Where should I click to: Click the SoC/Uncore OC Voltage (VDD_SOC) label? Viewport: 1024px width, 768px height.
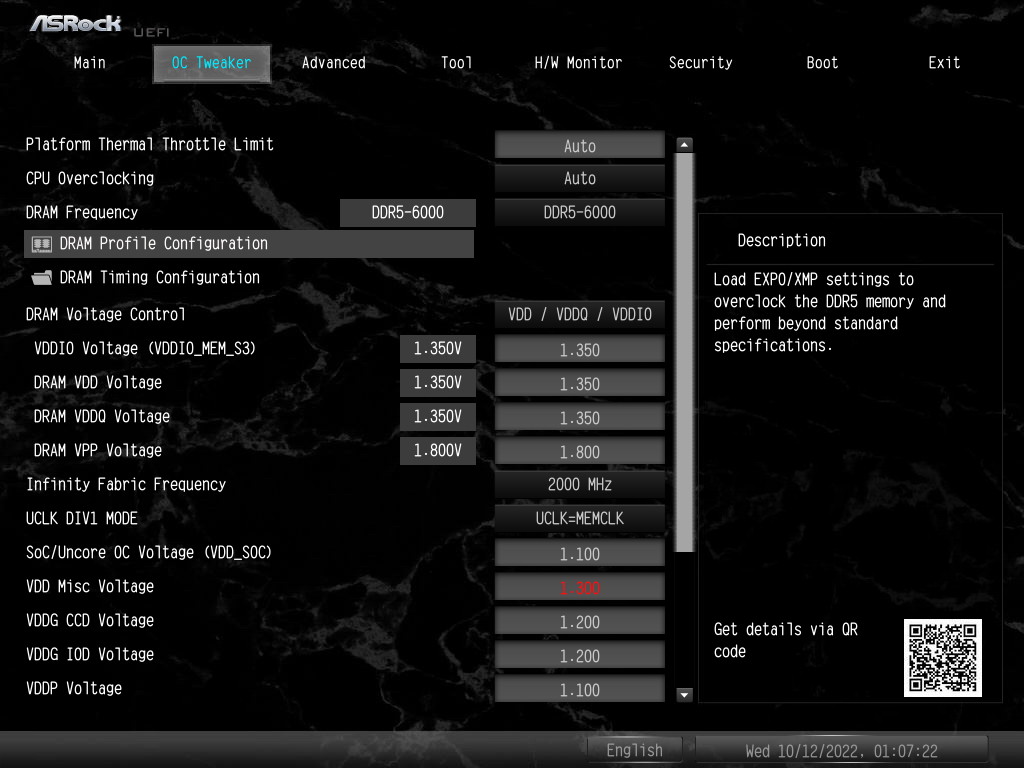(148, 552)
